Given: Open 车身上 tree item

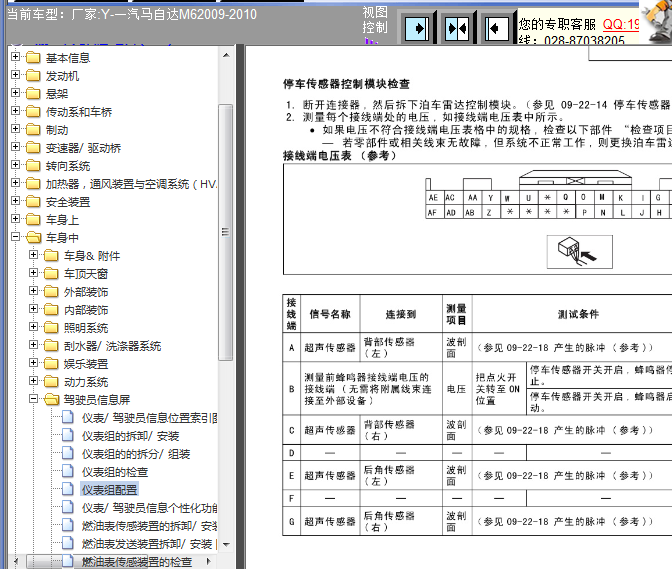Looking at the screenshot, I should pos(63,220).
